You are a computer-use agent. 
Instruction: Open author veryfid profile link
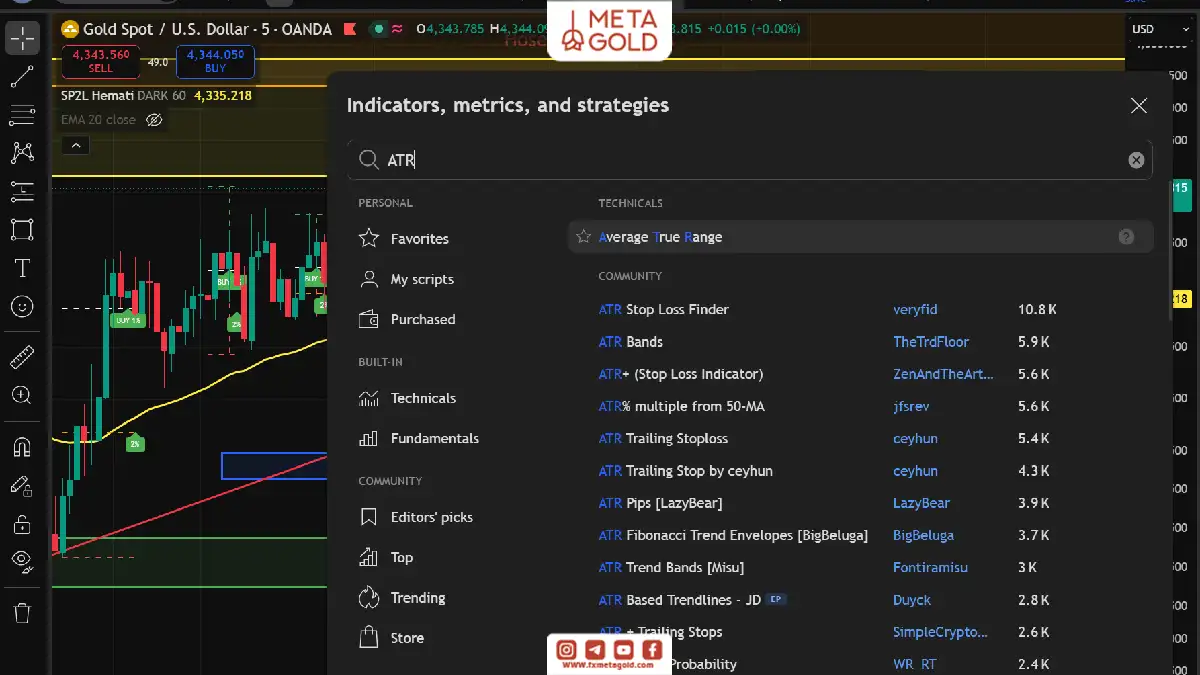point(915,310)
